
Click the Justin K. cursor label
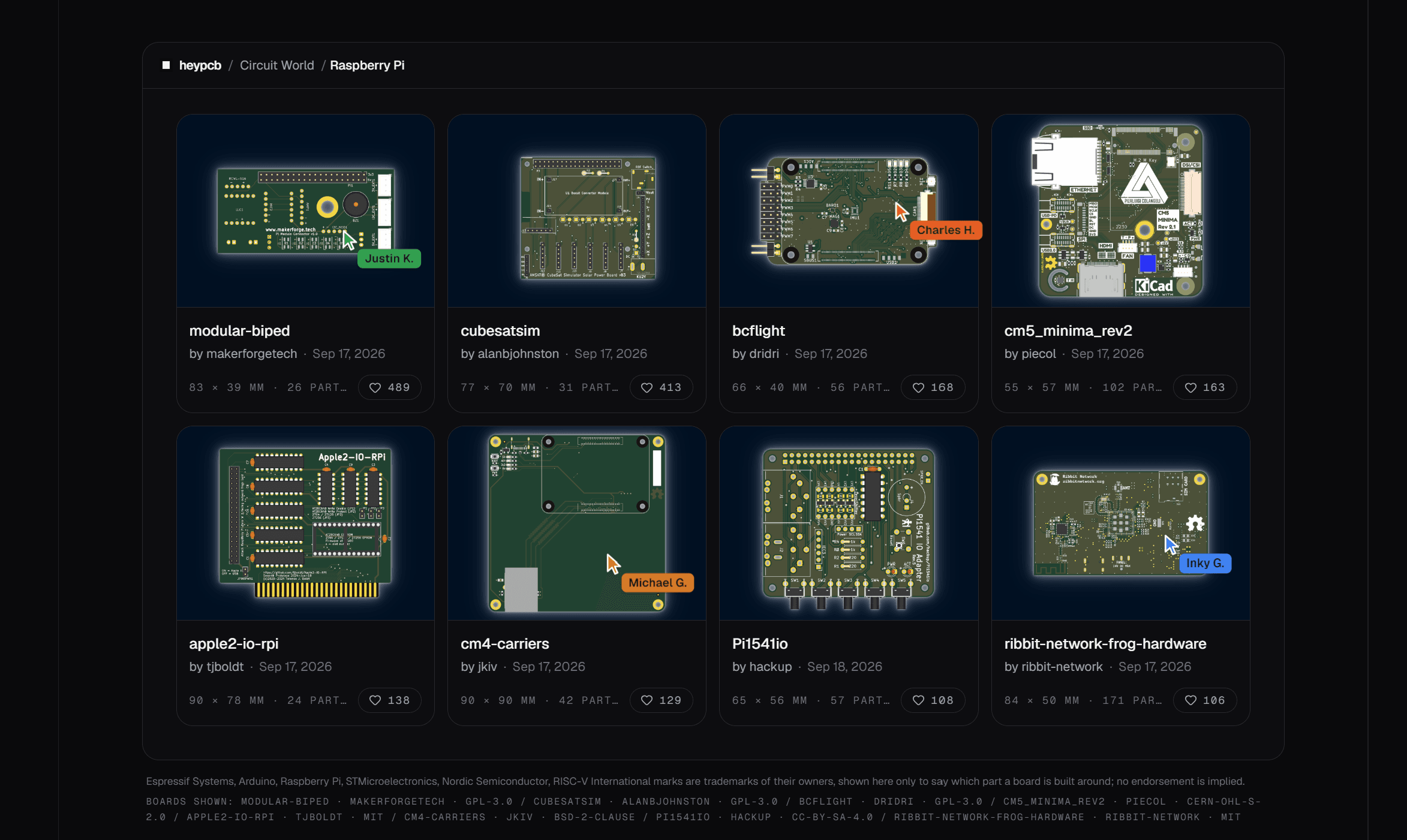pyautogui.click(x=389, y=258)
